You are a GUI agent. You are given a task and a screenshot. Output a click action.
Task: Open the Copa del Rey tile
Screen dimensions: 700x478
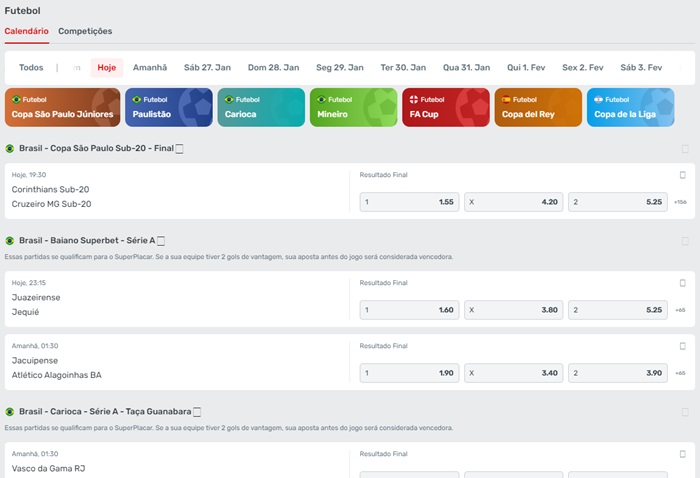coord(538,108)
